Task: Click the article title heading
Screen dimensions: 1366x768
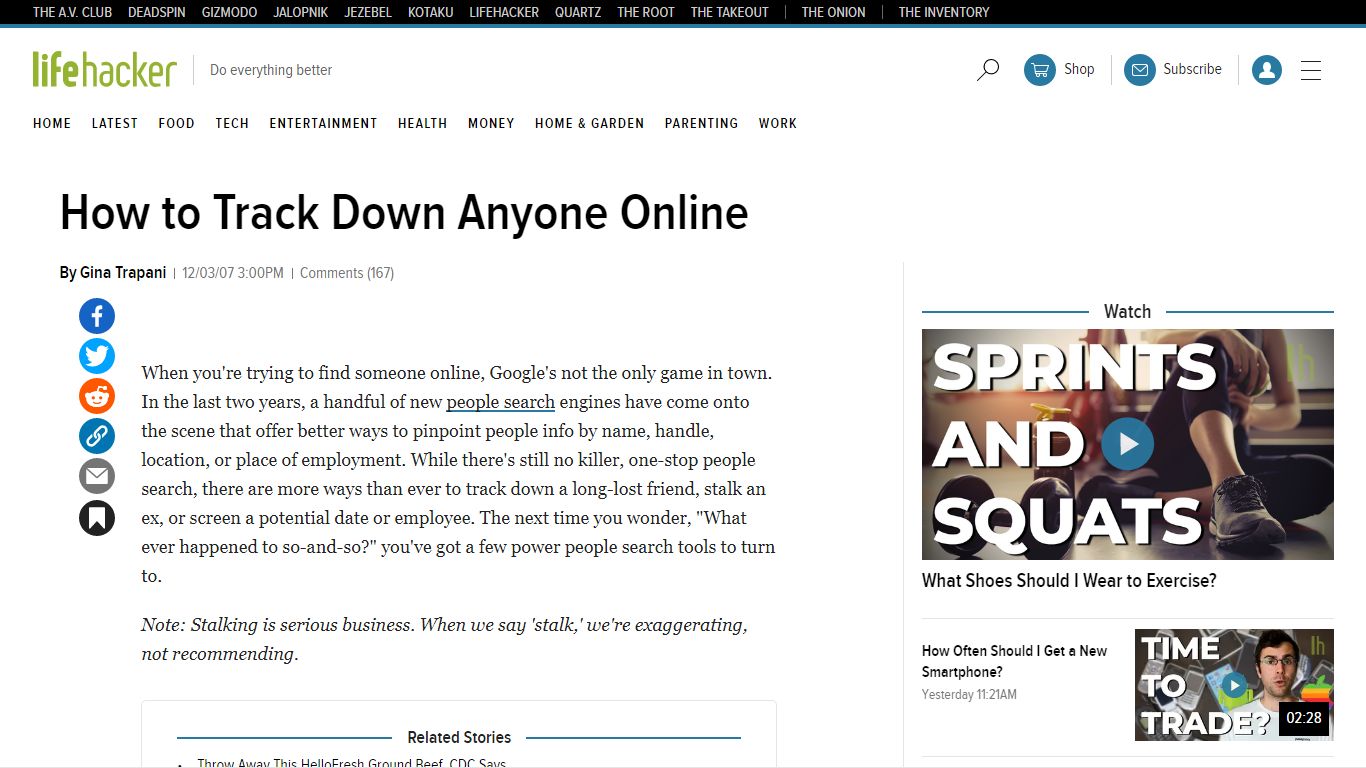Action: (x=404, y=213)
